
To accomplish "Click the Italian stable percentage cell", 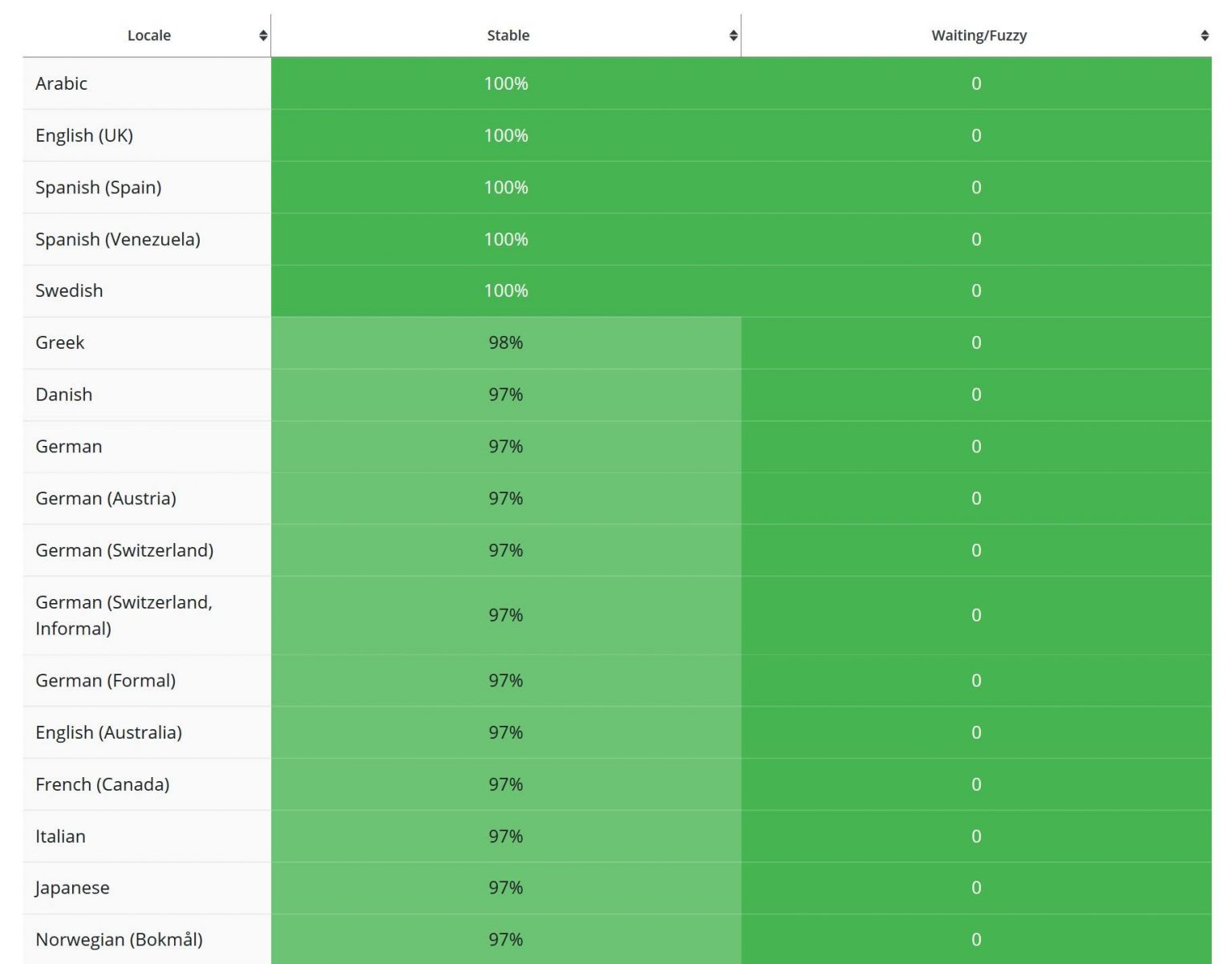I will [x=504, y=836].
